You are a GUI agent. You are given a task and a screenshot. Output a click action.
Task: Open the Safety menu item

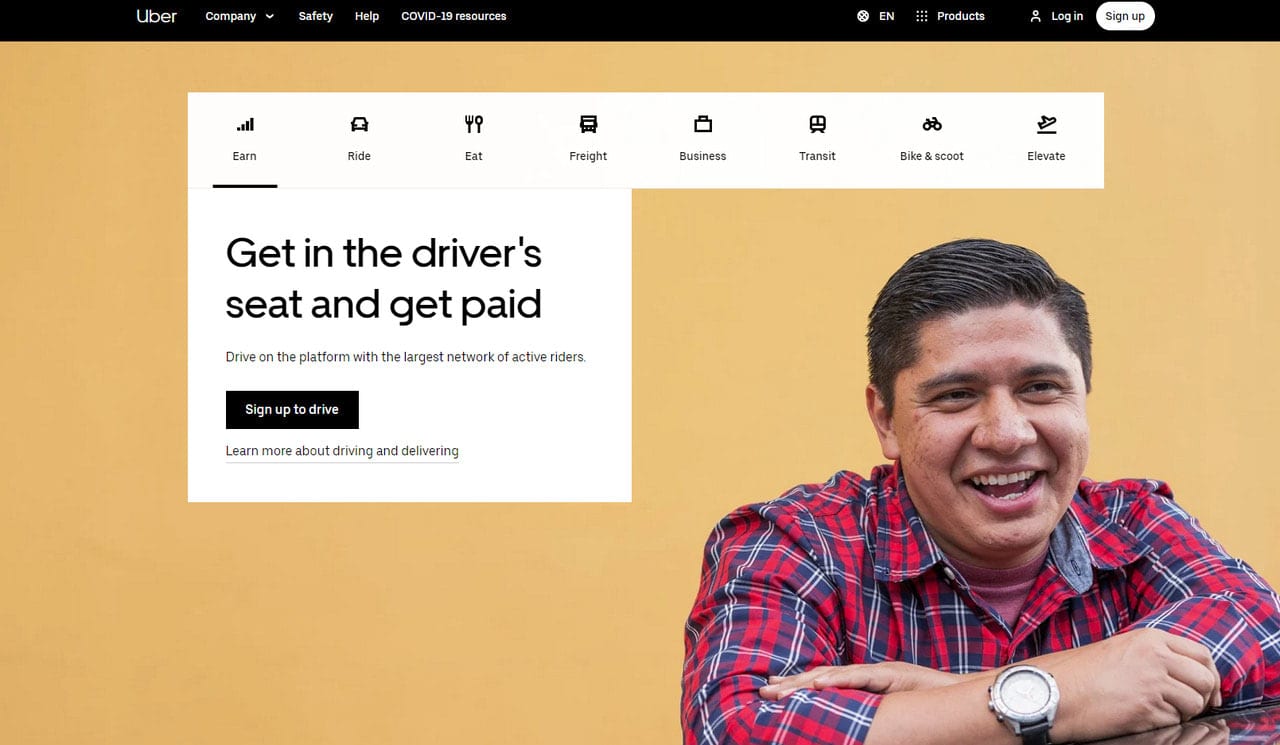coord(315,16)
